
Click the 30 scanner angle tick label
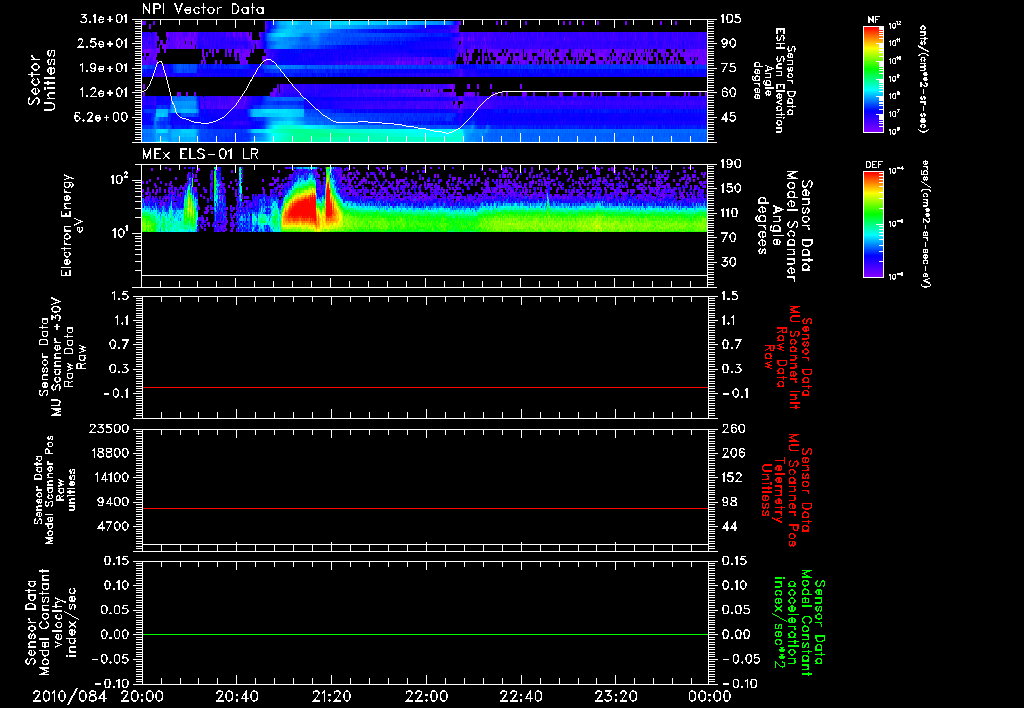coord(728,262)
